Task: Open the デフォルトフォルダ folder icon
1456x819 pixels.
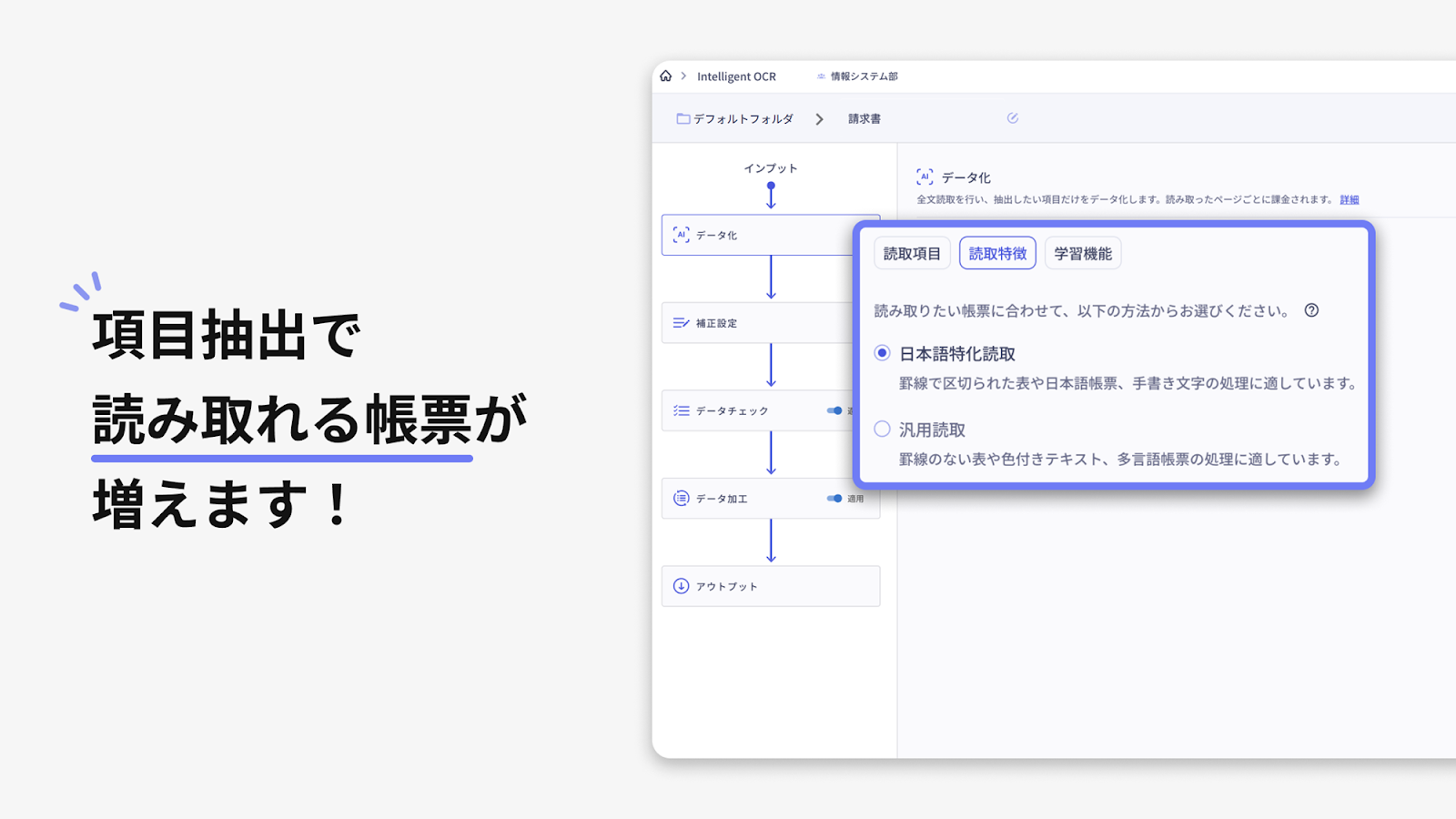Action: 682,119
